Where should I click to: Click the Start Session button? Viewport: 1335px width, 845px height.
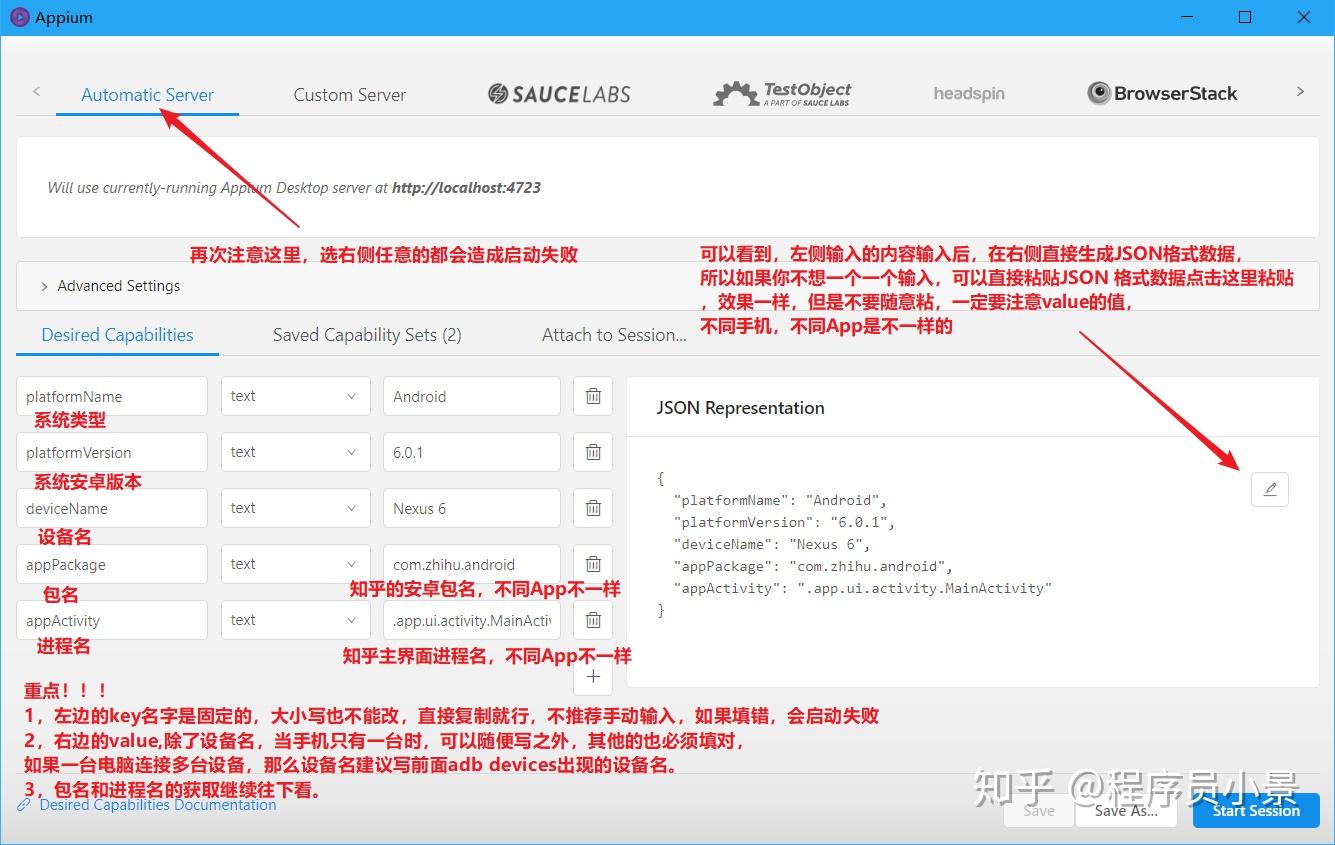pyautogui.click(x=1256, y=810)
